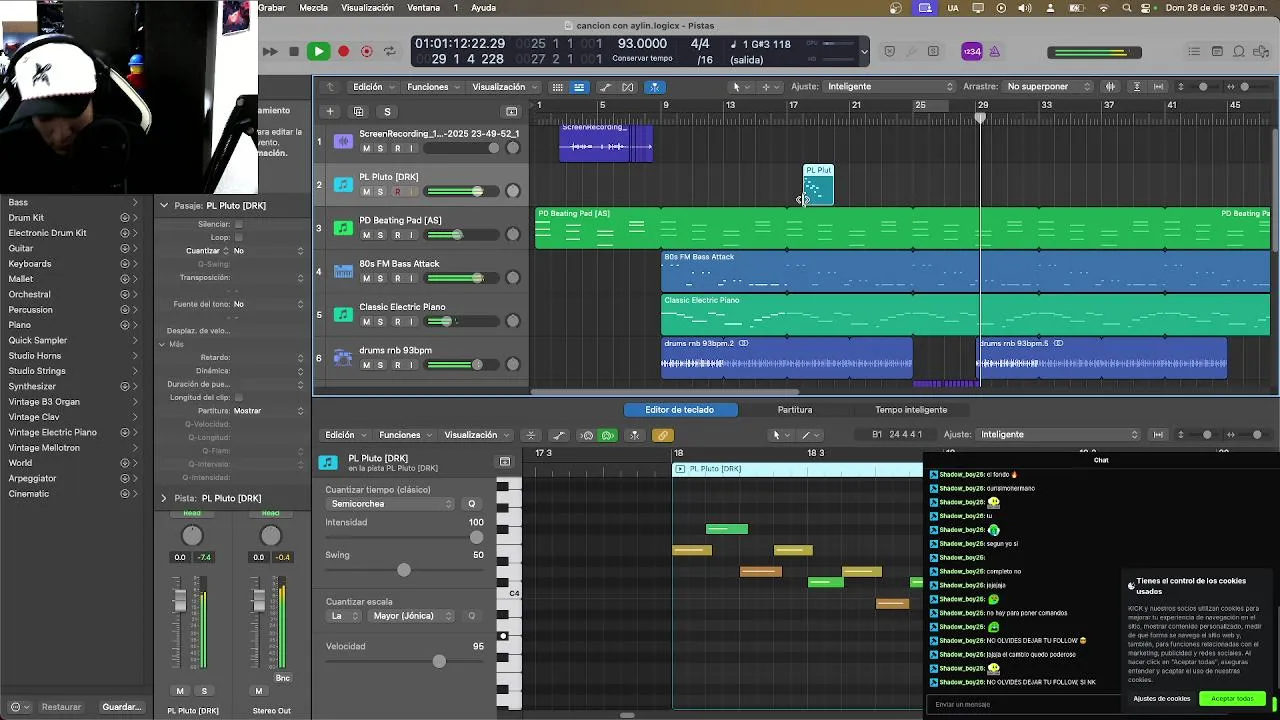Solo the Classic Electric Piano track

[x=380, y=322]
